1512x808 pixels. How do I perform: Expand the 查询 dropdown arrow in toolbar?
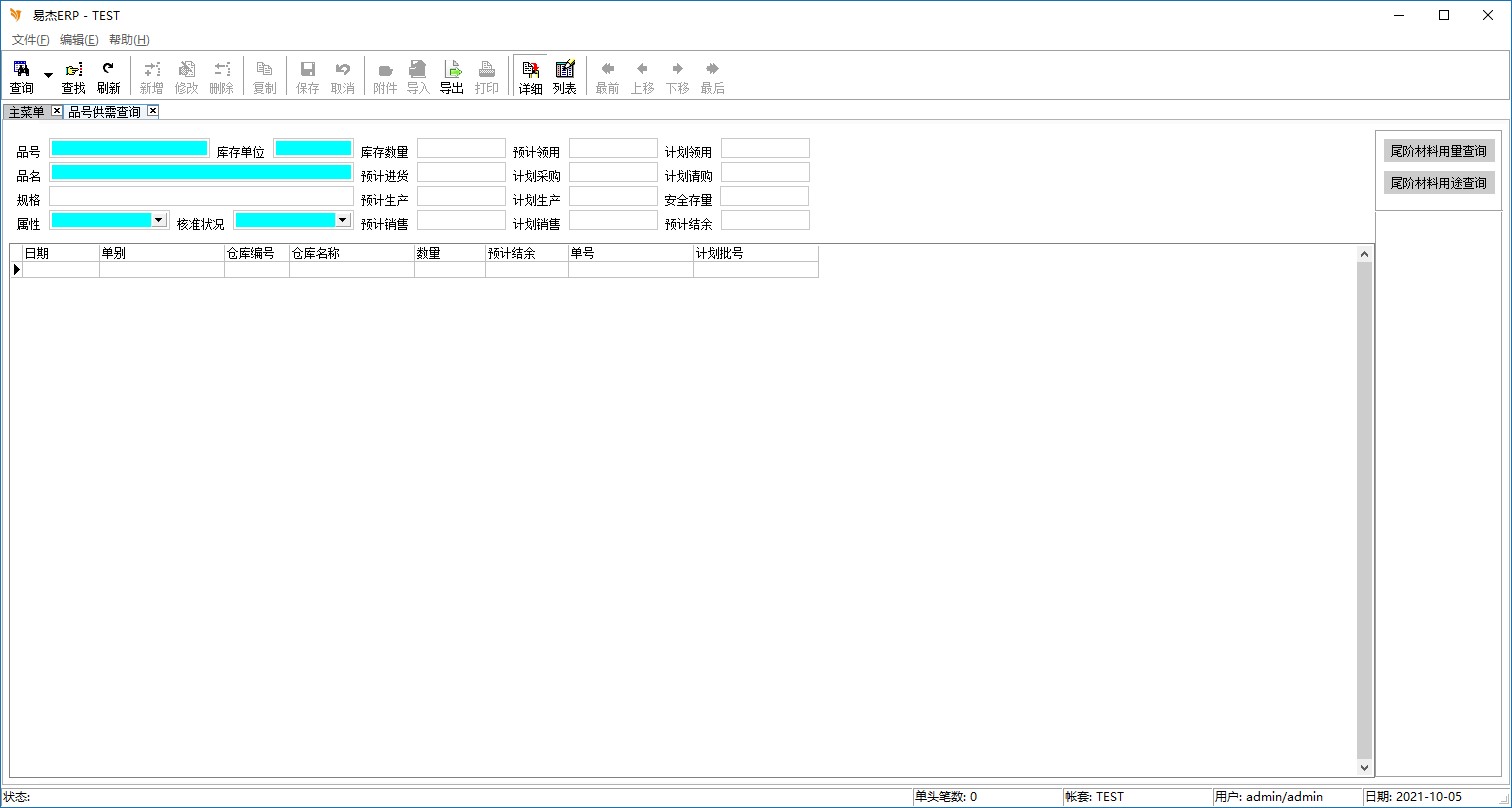coord(48,76)
